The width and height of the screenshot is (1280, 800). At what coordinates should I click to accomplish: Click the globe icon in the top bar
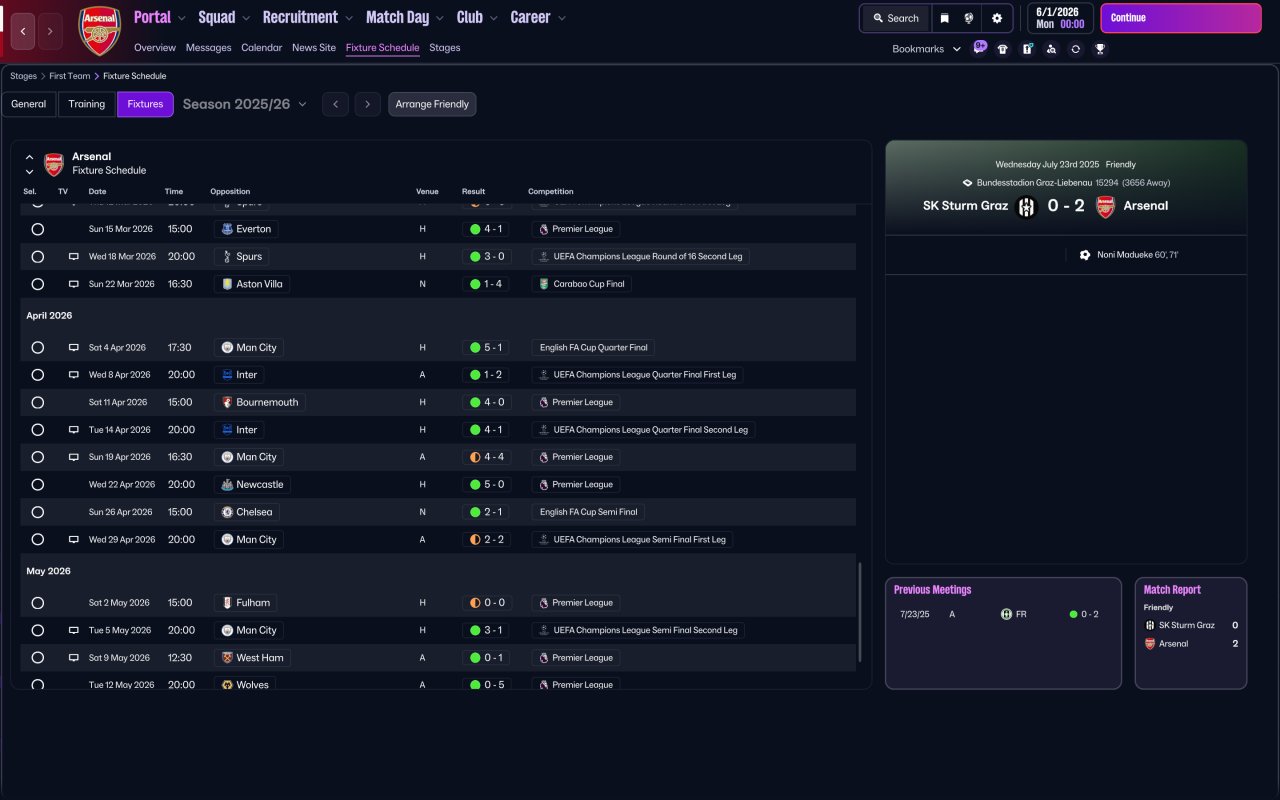(969, 18)
